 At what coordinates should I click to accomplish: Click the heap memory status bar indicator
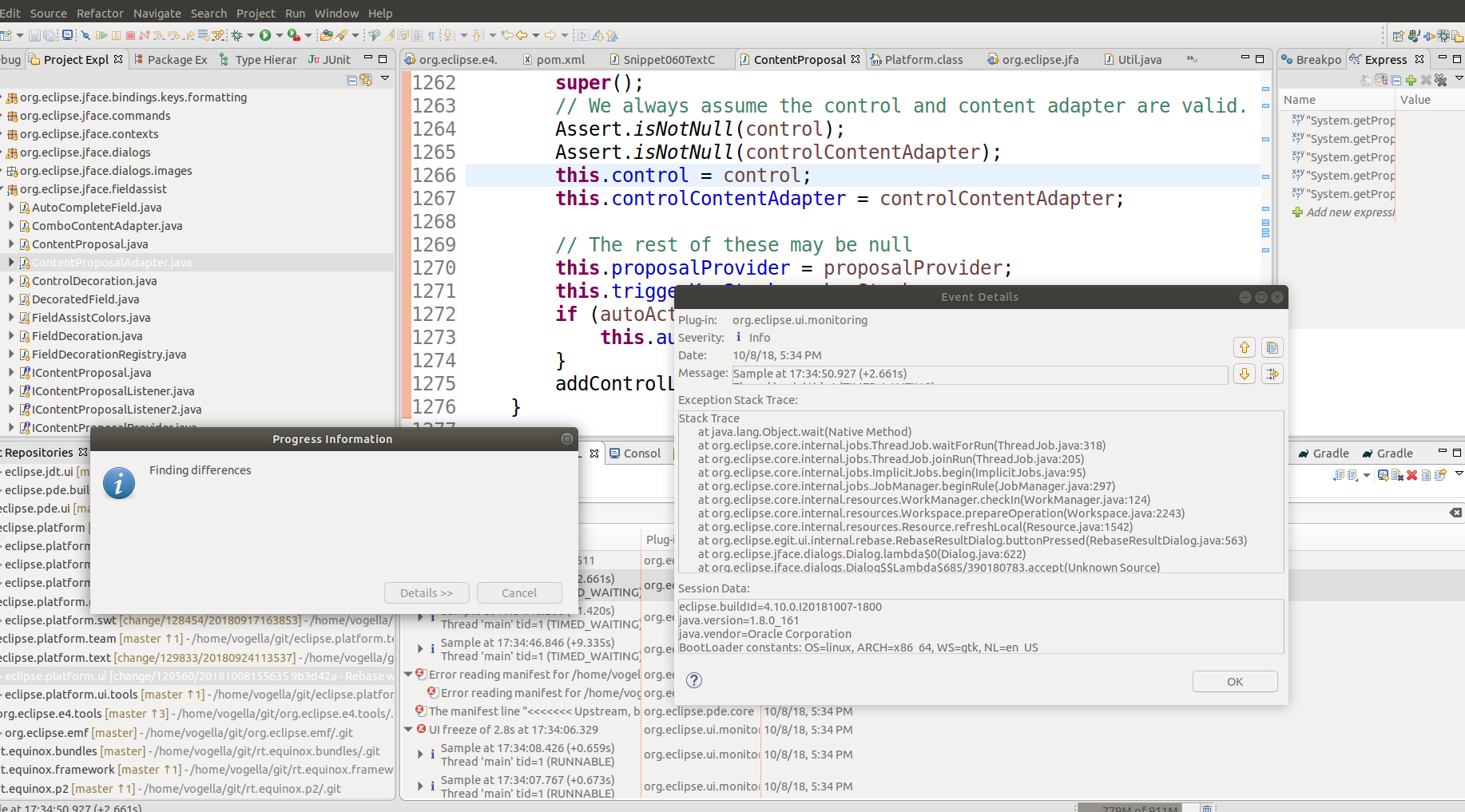(x=1140, y=808)
